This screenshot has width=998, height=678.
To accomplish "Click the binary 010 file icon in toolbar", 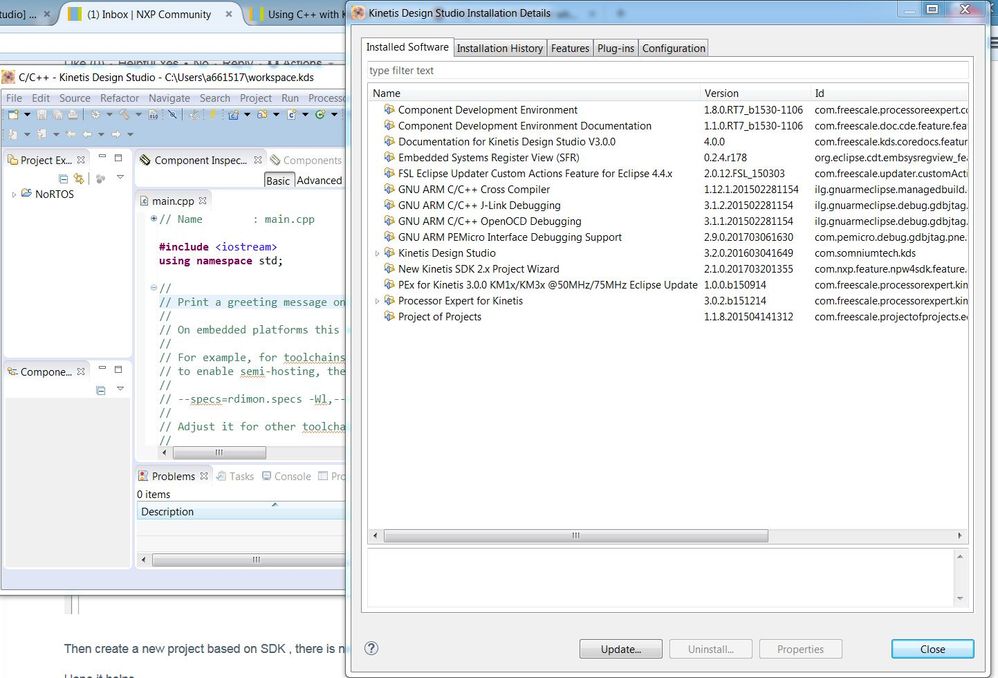I will (x=153, y=115).
